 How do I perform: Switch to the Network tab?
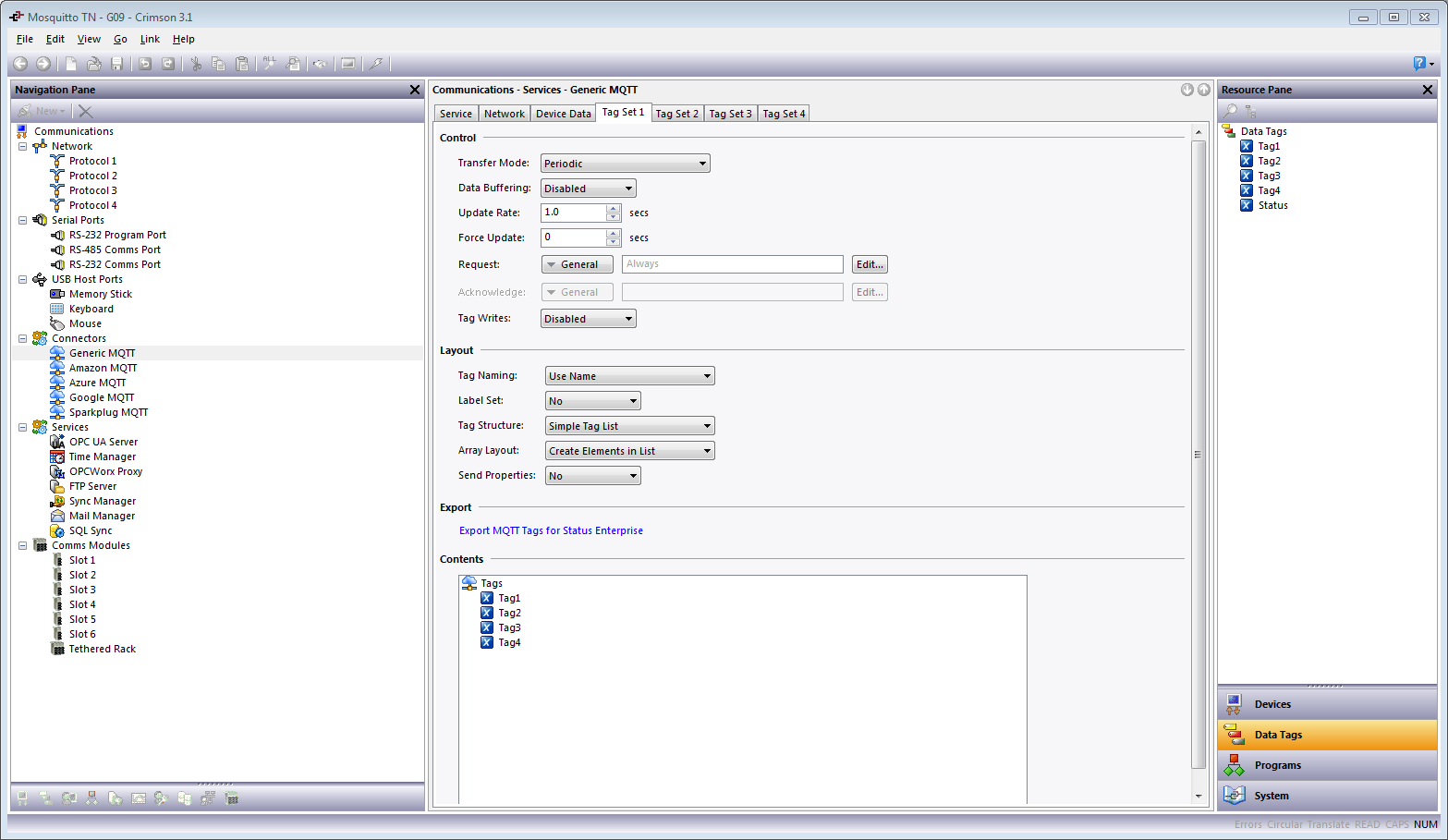click(505, 114)
